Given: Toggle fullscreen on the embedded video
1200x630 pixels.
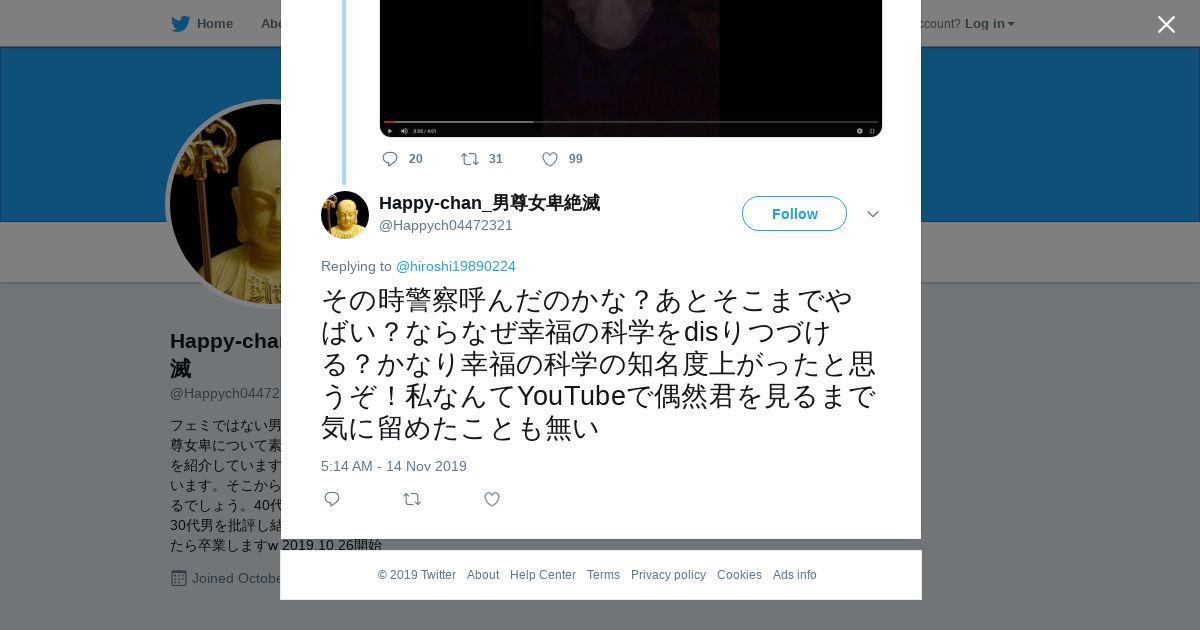Looking at the screenshot, I should click(x=872, y=130).
